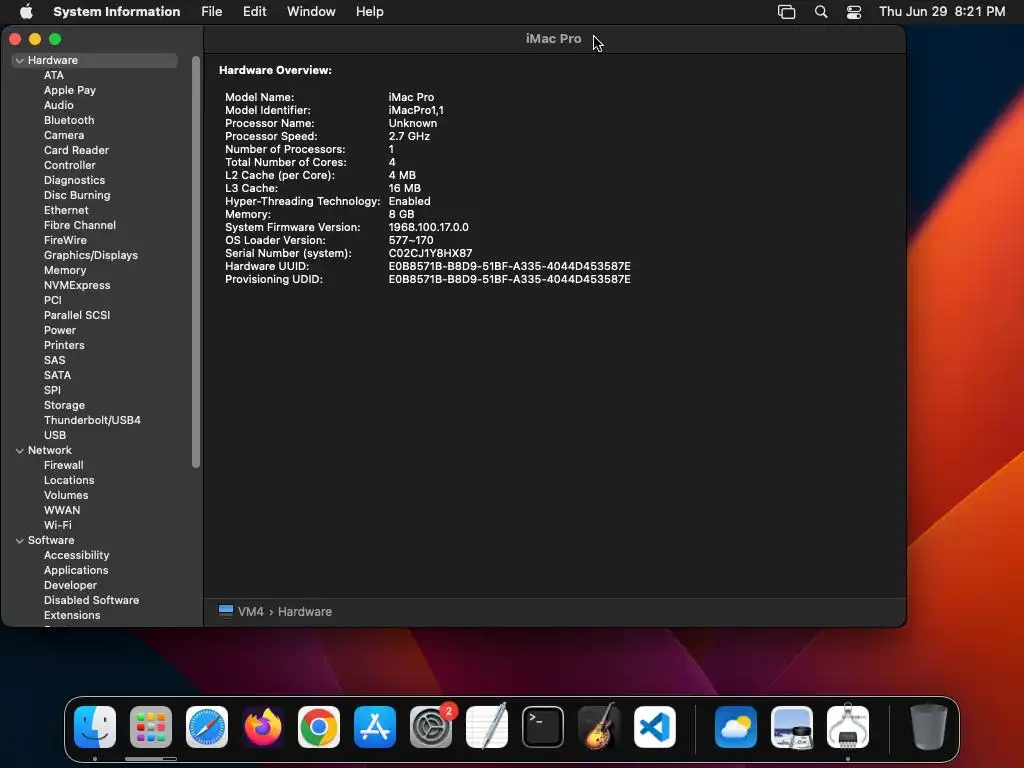Click the date and time in menu bar
Image resolution: width=1024 pixels, height=768 pixels.
(x=942, y=11)
